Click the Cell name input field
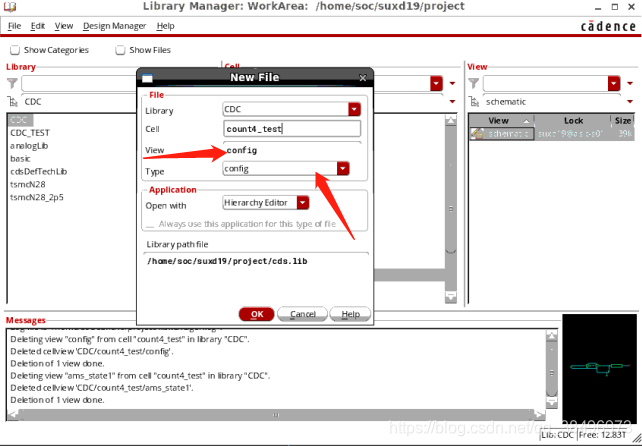Screen dimensions: 642x446 point(291,129)
